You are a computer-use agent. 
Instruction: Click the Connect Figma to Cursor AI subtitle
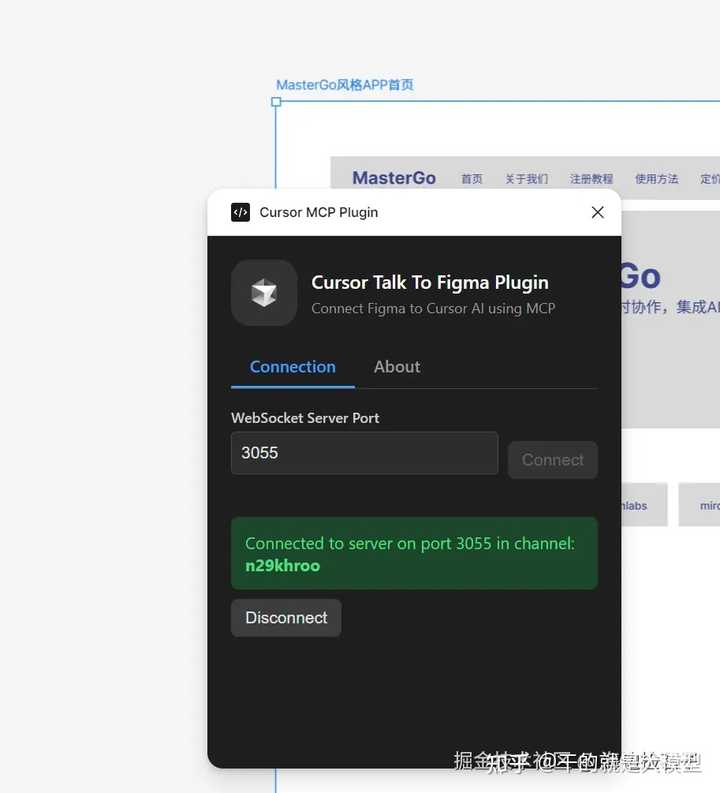433,308
